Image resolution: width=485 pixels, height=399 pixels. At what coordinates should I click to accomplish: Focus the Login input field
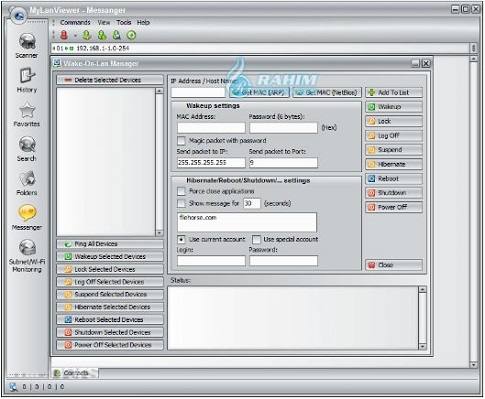(x=211, y=261)
